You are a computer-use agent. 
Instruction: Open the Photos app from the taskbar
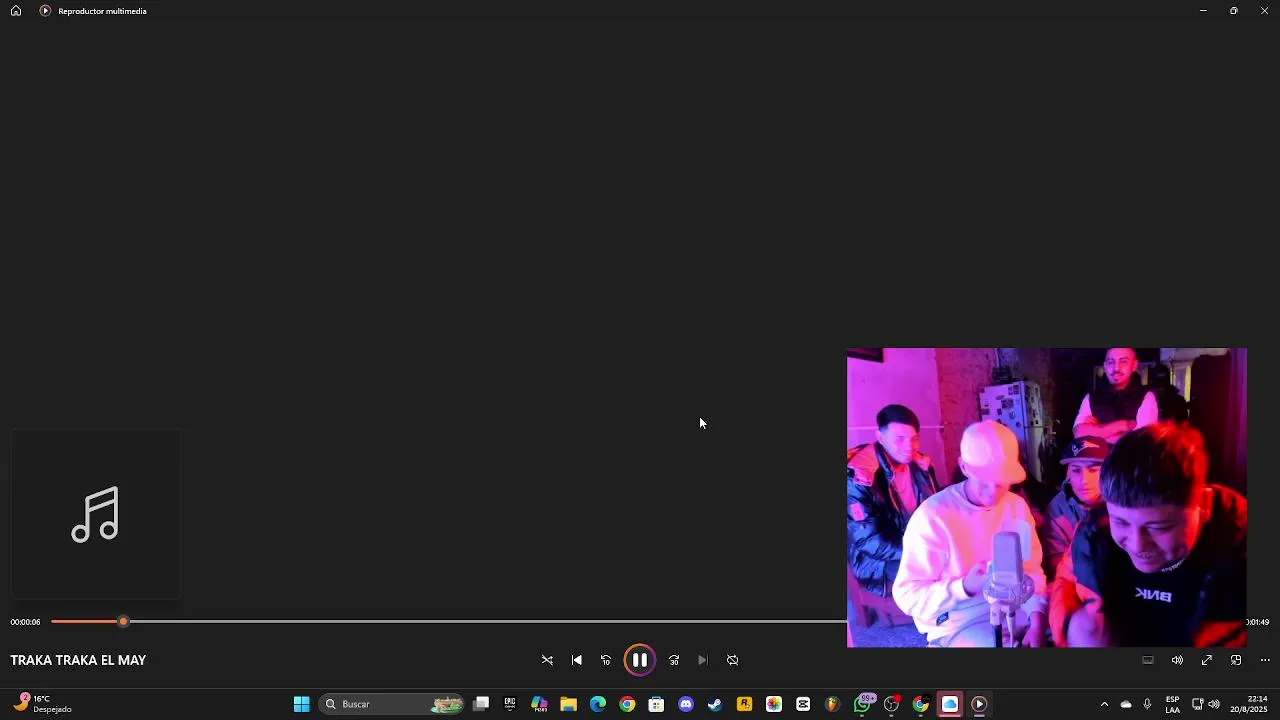click(774, 704)
